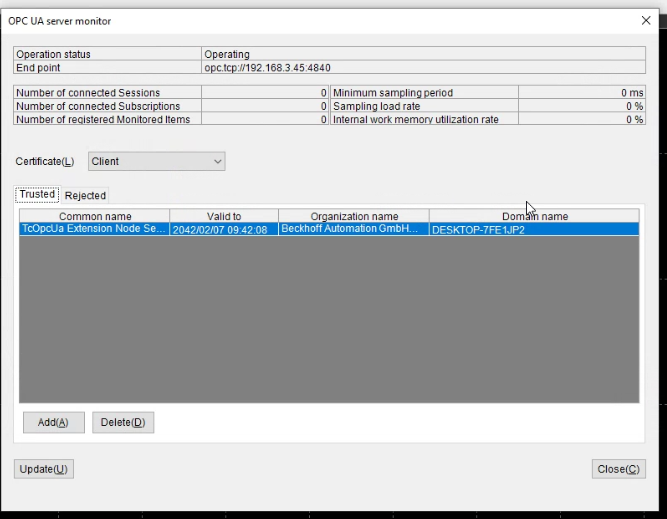Click the Close(C) button

coord(619,469)
